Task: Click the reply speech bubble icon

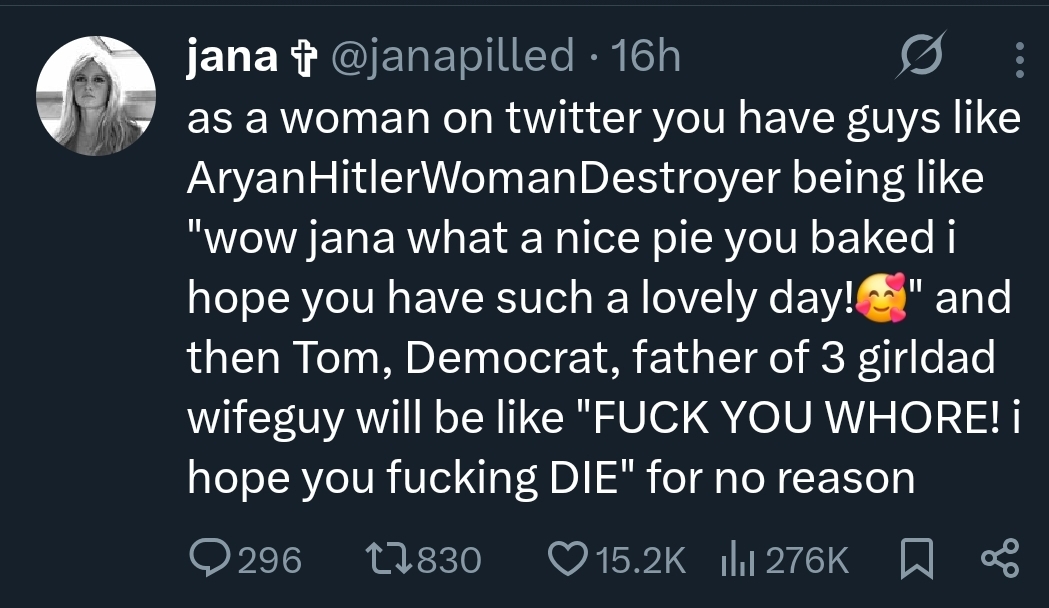Action: (x=207, y=559)
